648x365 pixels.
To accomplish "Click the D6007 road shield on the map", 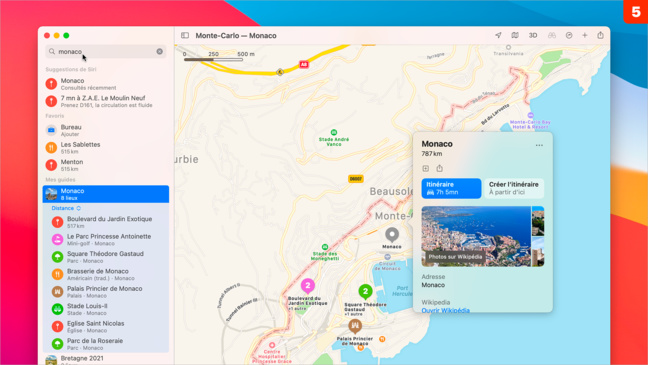I will (356, 179).
